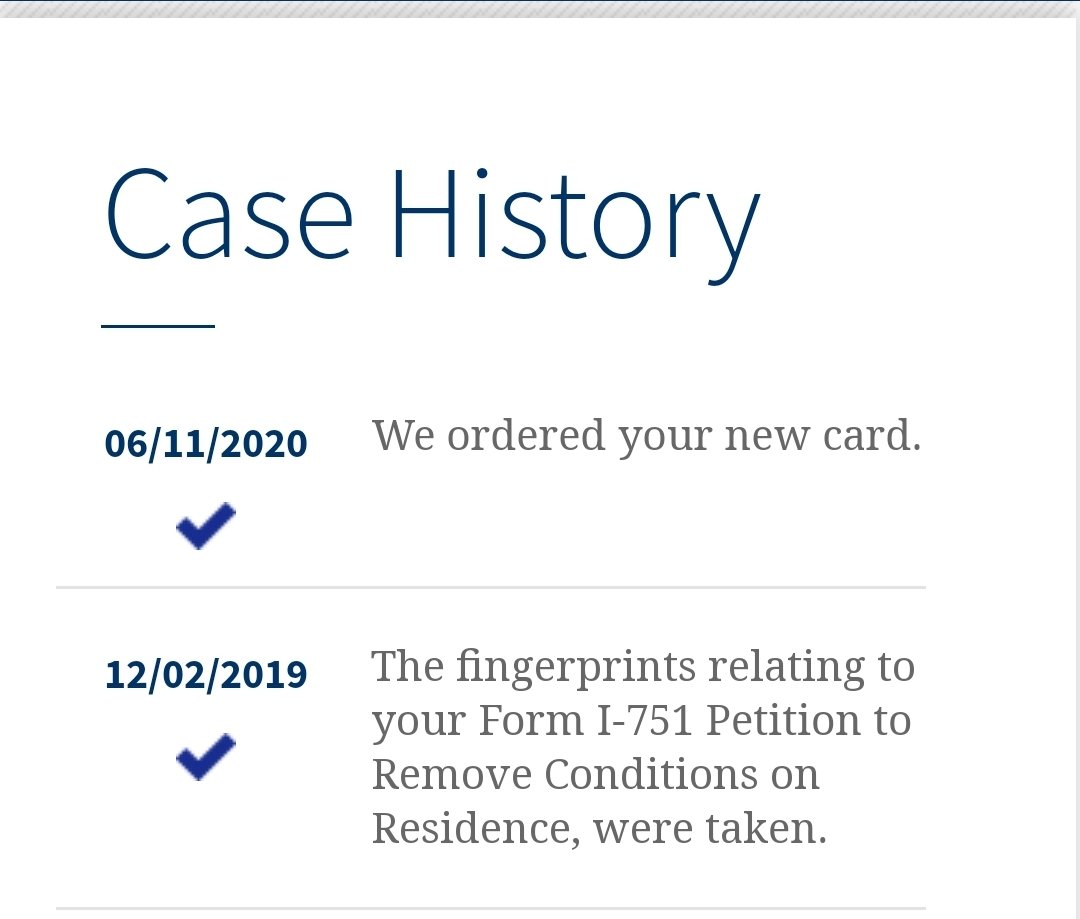The width and height of the screenshot is (1080, 919).
Task: Click the striped gray bar at top
Action: click(x=540, y=9)
